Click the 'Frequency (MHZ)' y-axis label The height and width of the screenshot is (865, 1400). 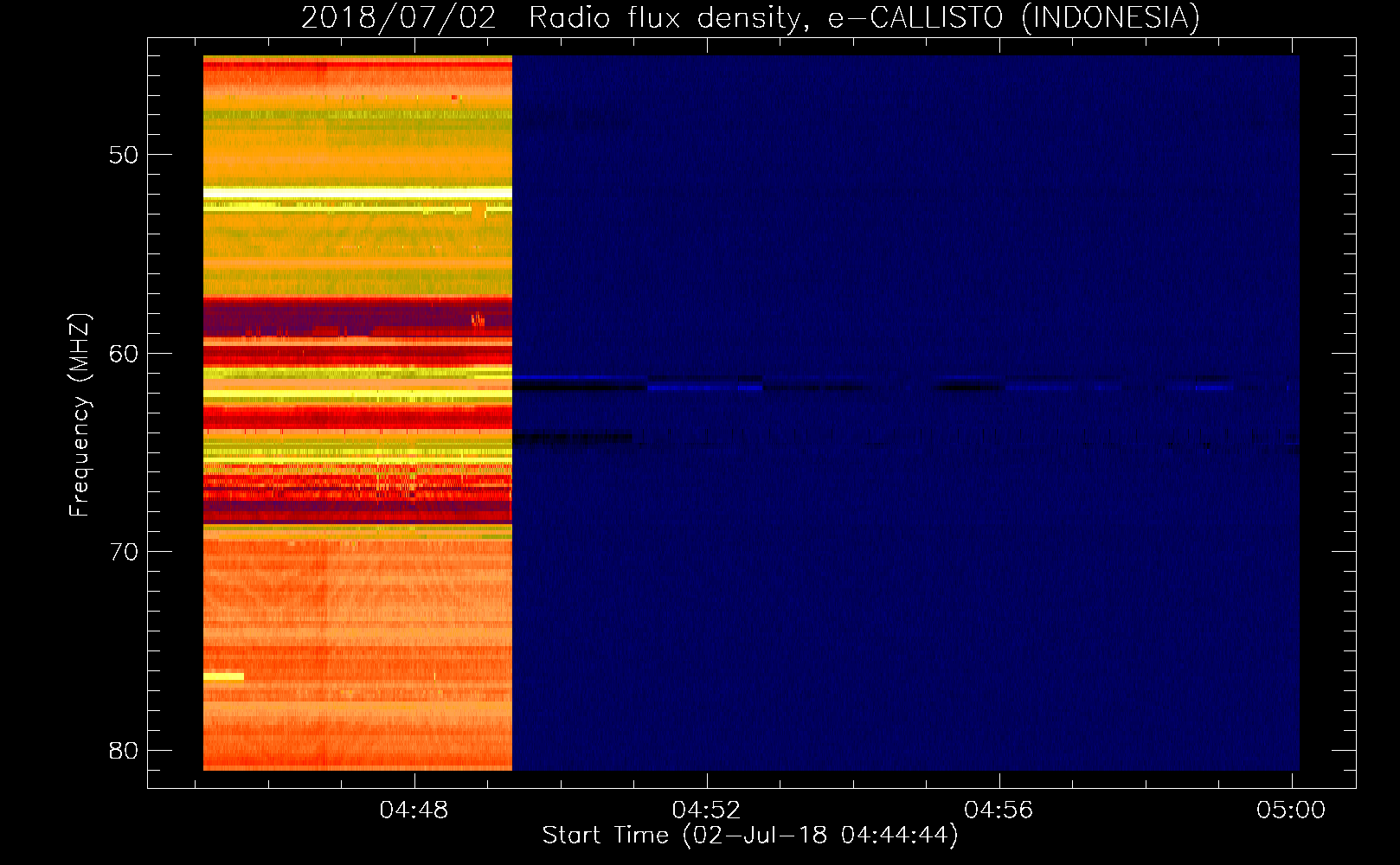click(79, 415)
